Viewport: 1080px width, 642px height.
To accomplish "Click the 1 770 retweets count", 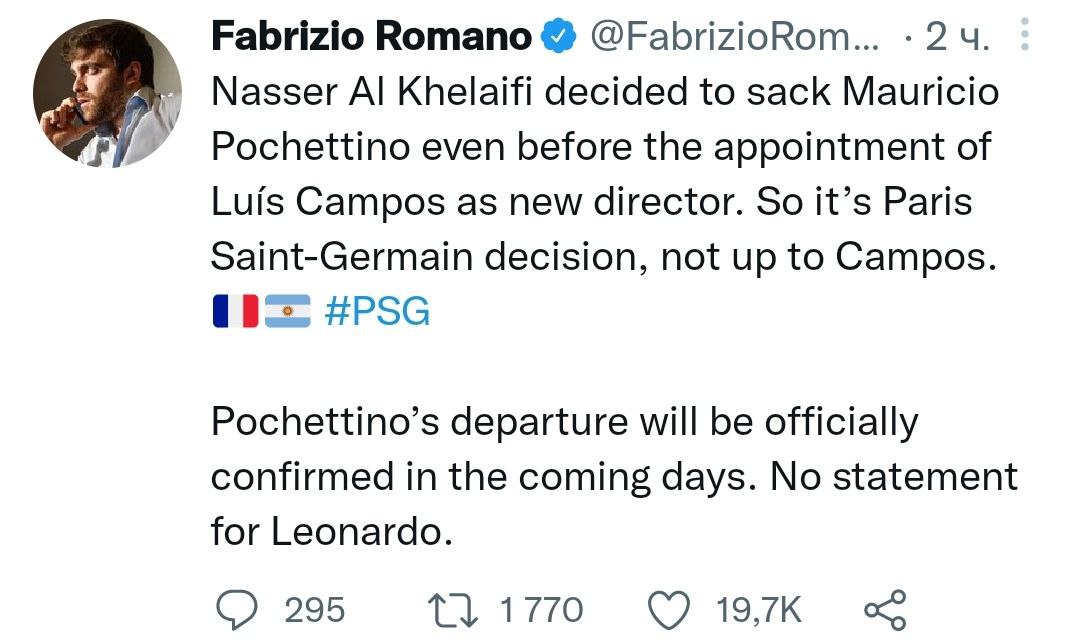I will coord(540,609).
